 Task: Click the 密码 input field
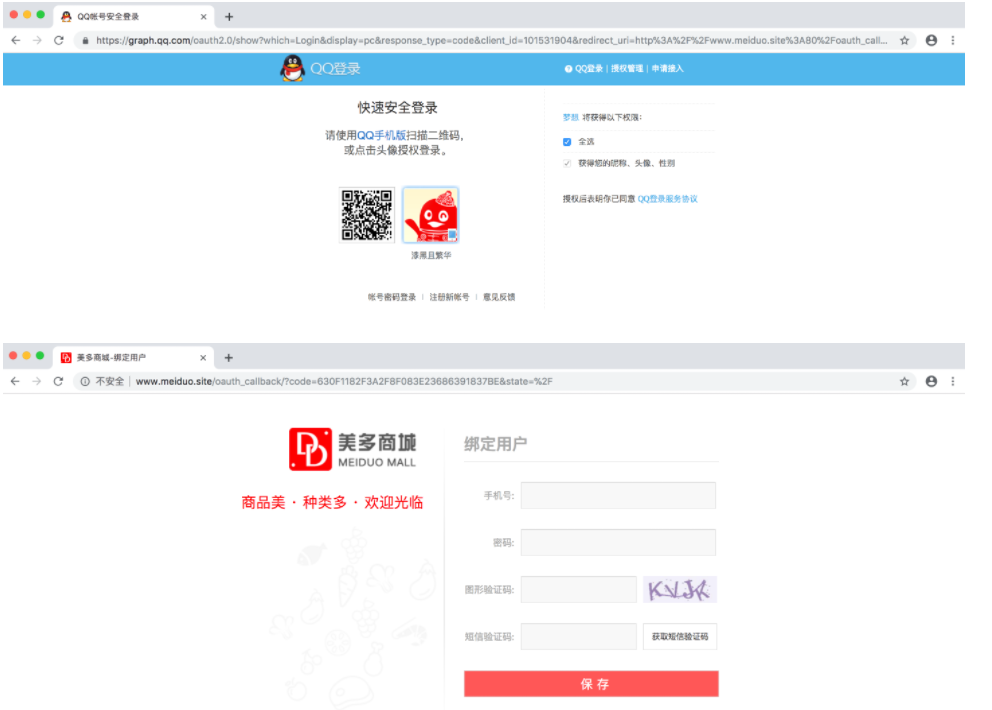[618, 542]
